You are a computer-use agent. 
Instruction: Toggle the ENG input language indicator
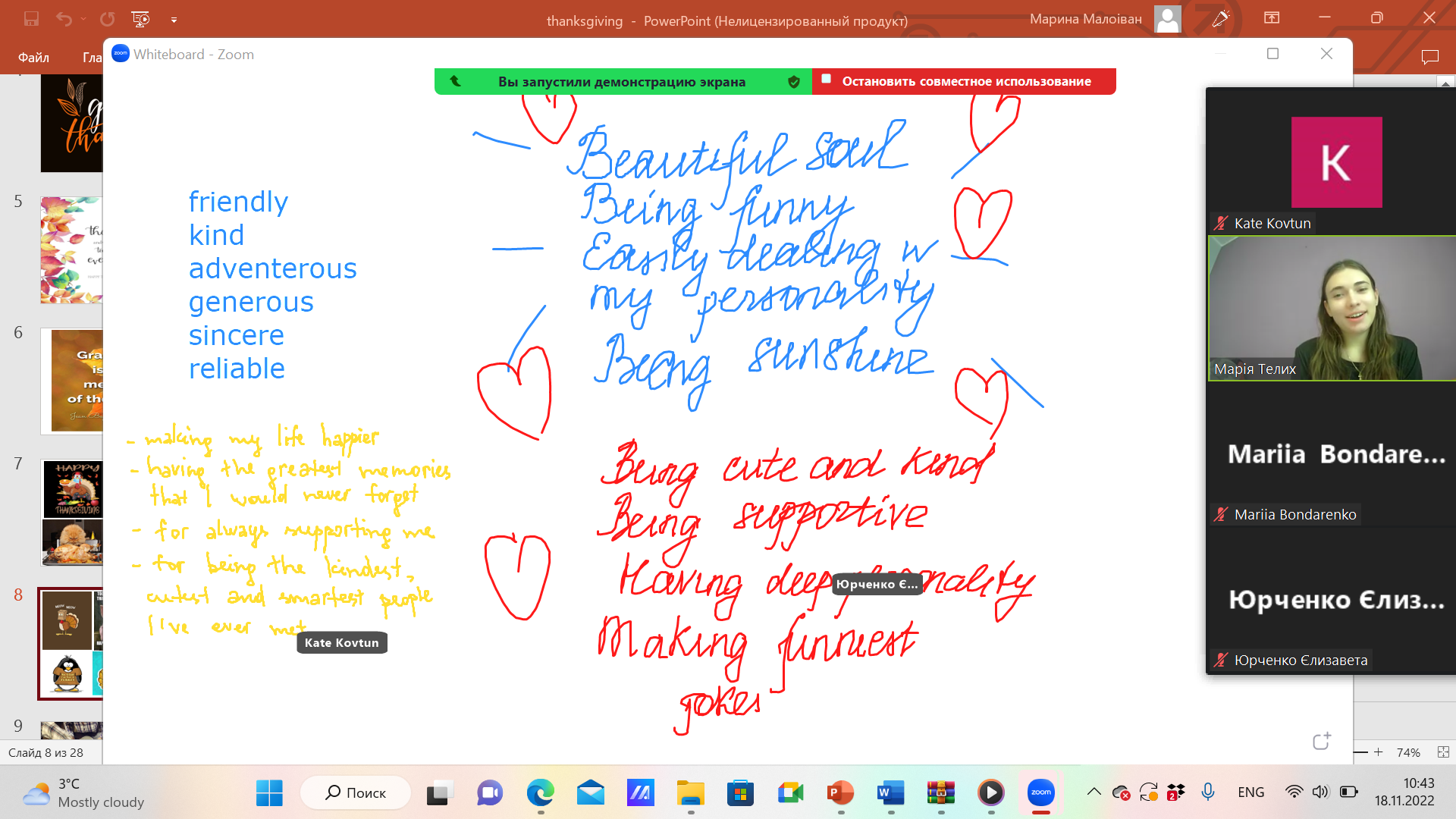coord(1250,792)
